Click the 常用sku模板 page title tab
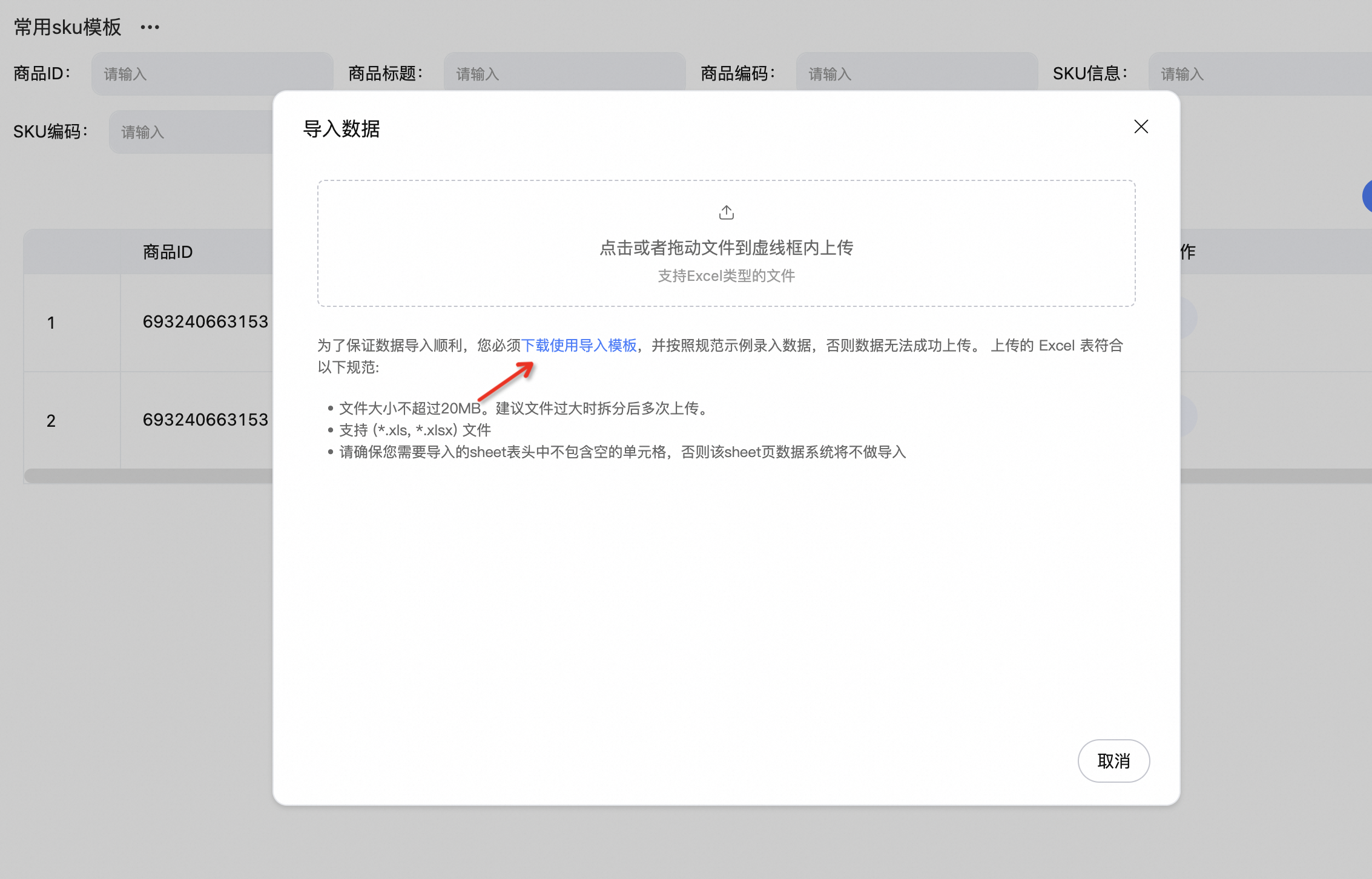 pyautogui.click(x=67, y=27)
